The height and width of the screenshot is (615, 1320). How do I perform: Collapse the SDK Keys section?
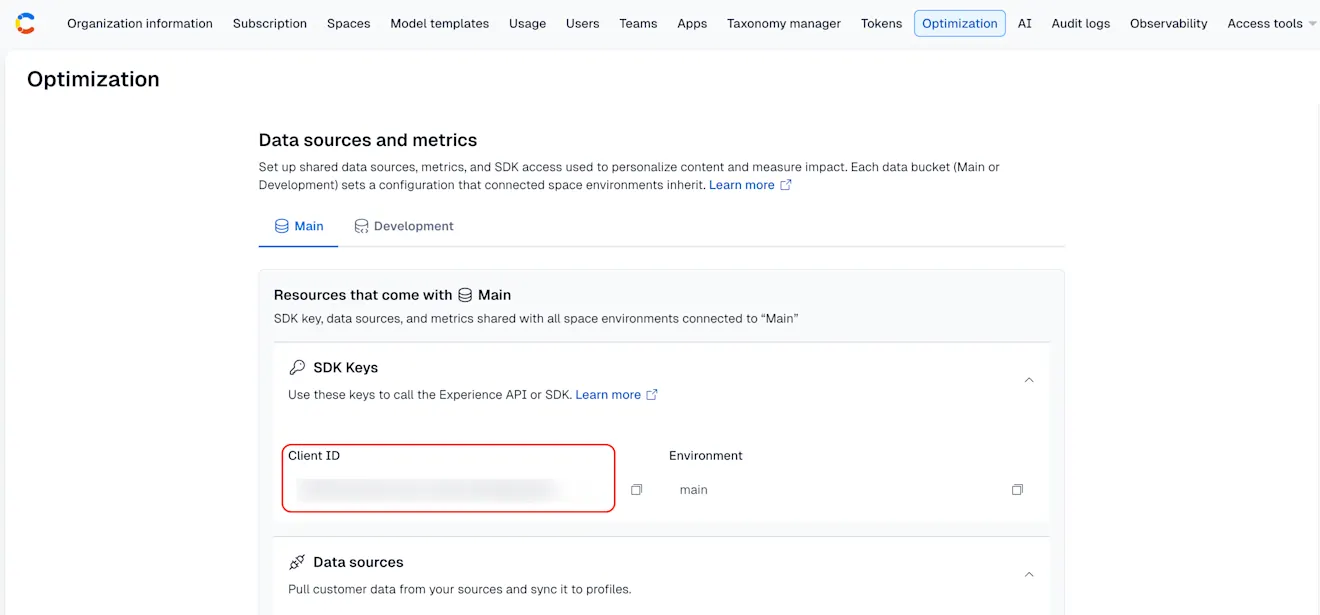click(1029, 379)
